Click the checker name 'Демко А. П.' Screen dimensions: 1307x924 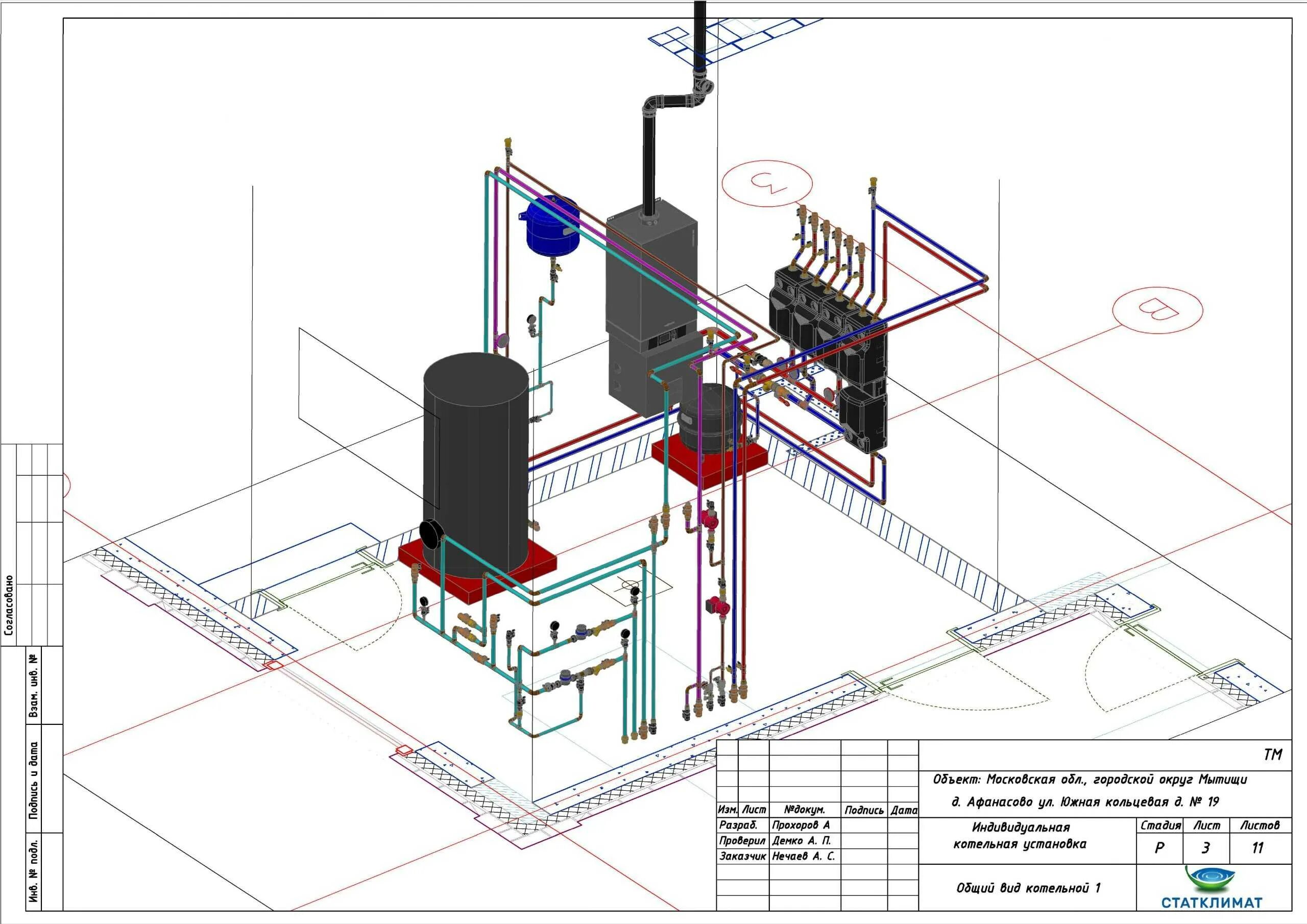802,840
